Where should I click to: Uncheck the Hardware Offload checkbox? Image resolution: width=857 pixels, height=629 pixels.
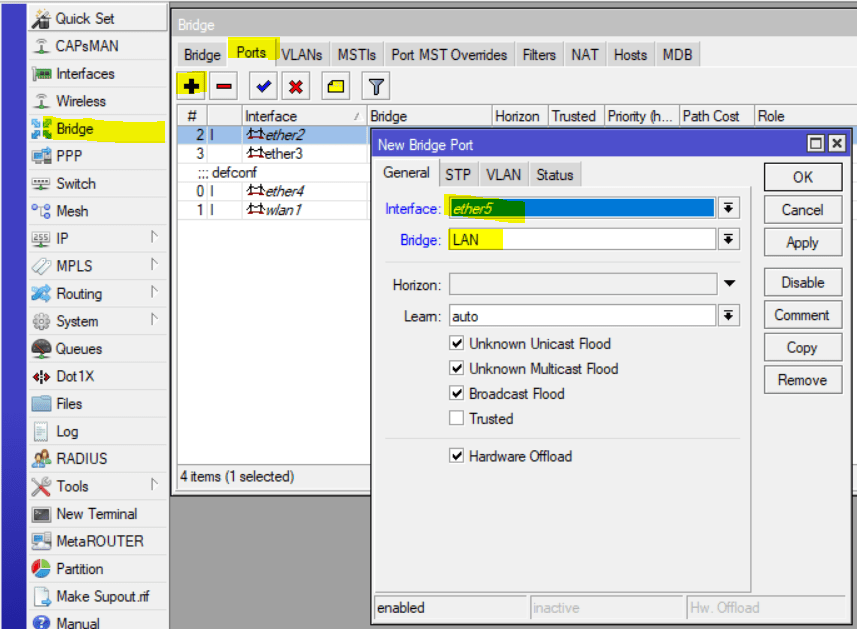pyautogui.click(x=457, y=456)
